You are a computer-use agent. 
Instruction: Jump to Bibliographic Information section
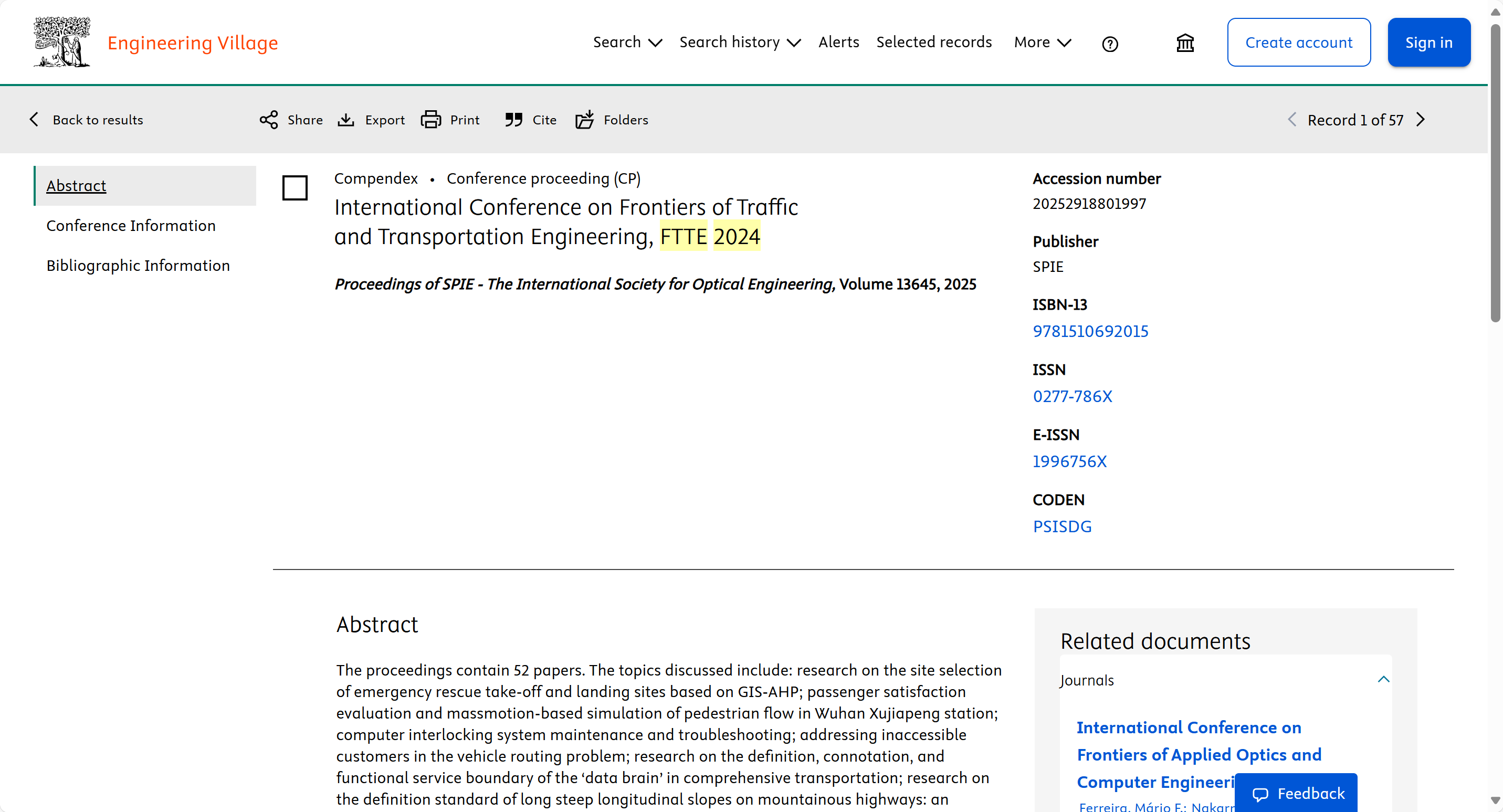click(138, 266)
